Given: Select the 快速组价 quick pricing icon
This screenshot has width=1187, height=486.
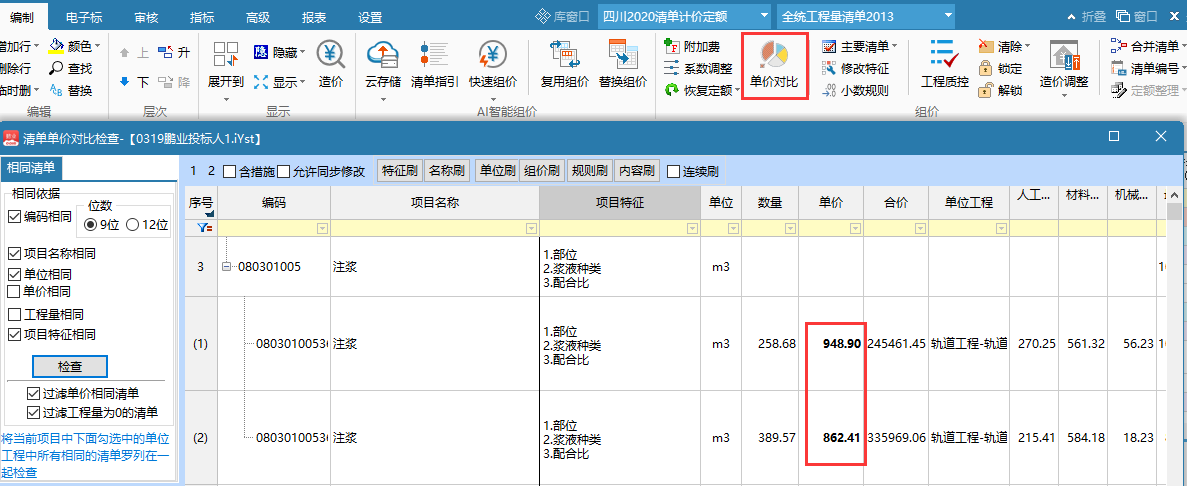Looking at the screenshot, I should point(493,58).
